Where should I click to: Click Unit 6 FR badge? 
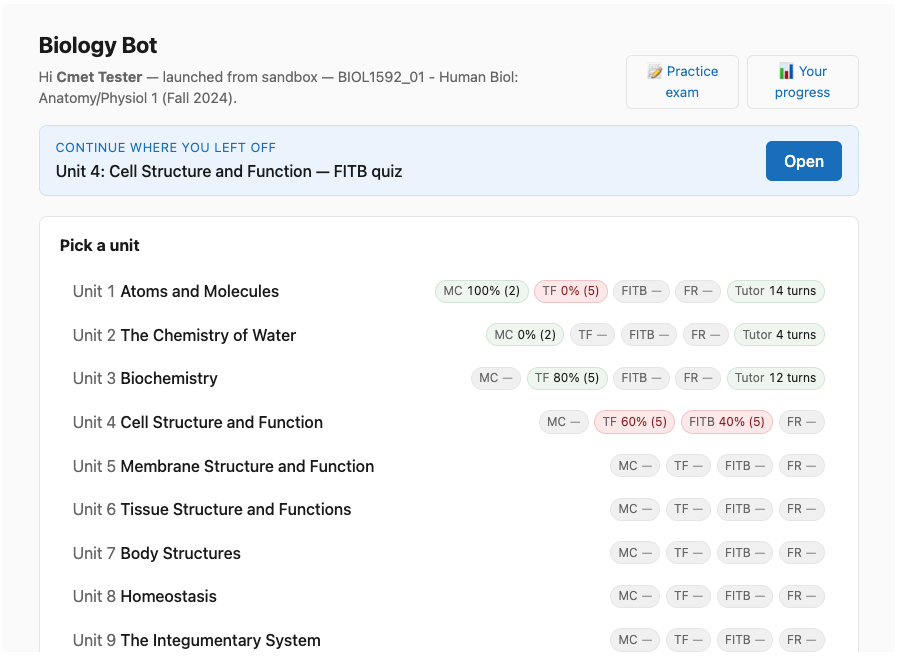[802, 509]
